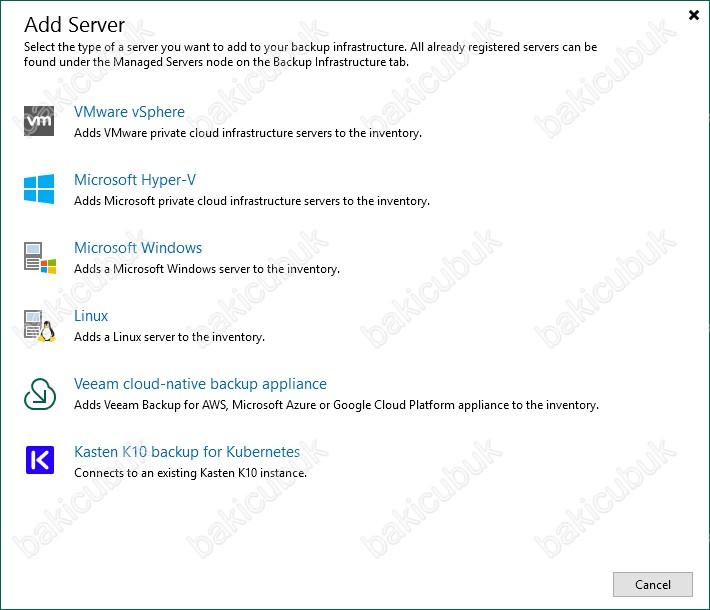The image size is (710, 610).
Task: Choose the Microsoft Hyper-V link
Action: [x=135, y=180]
